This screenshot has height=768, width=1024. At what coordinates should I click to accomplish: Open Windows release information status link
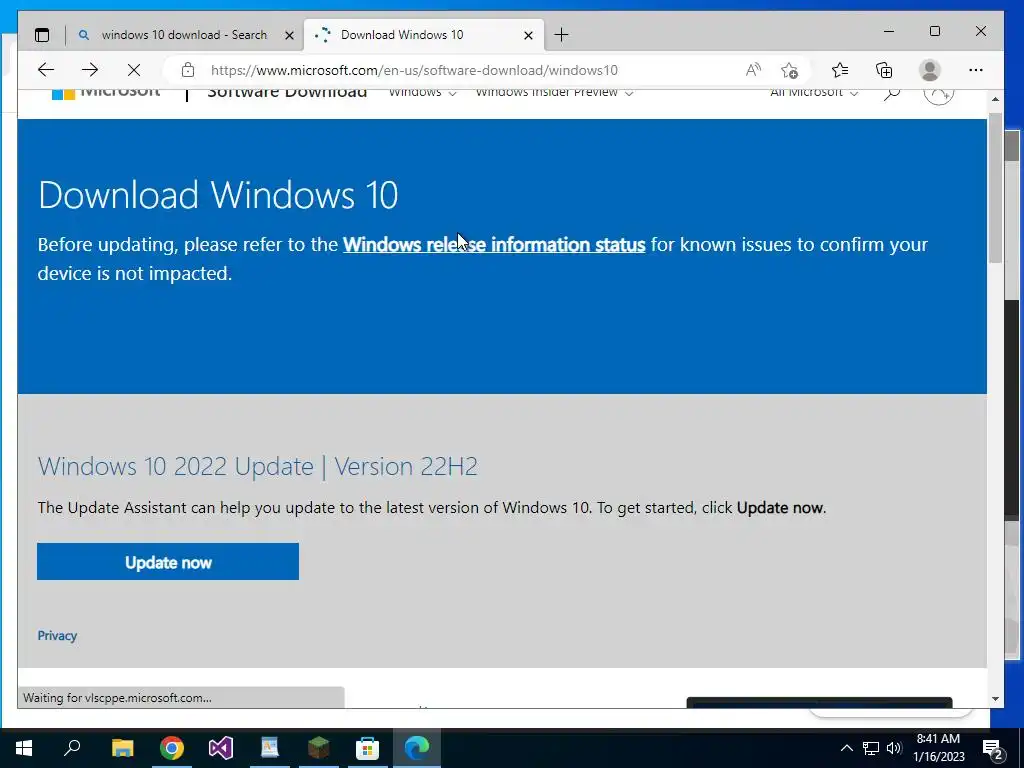point(494,244)
